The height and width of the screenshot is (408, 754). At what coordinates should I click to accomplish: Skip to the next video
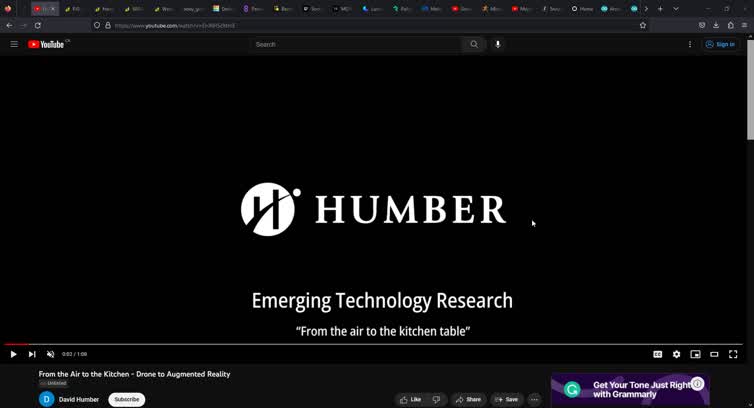(32, 354)
